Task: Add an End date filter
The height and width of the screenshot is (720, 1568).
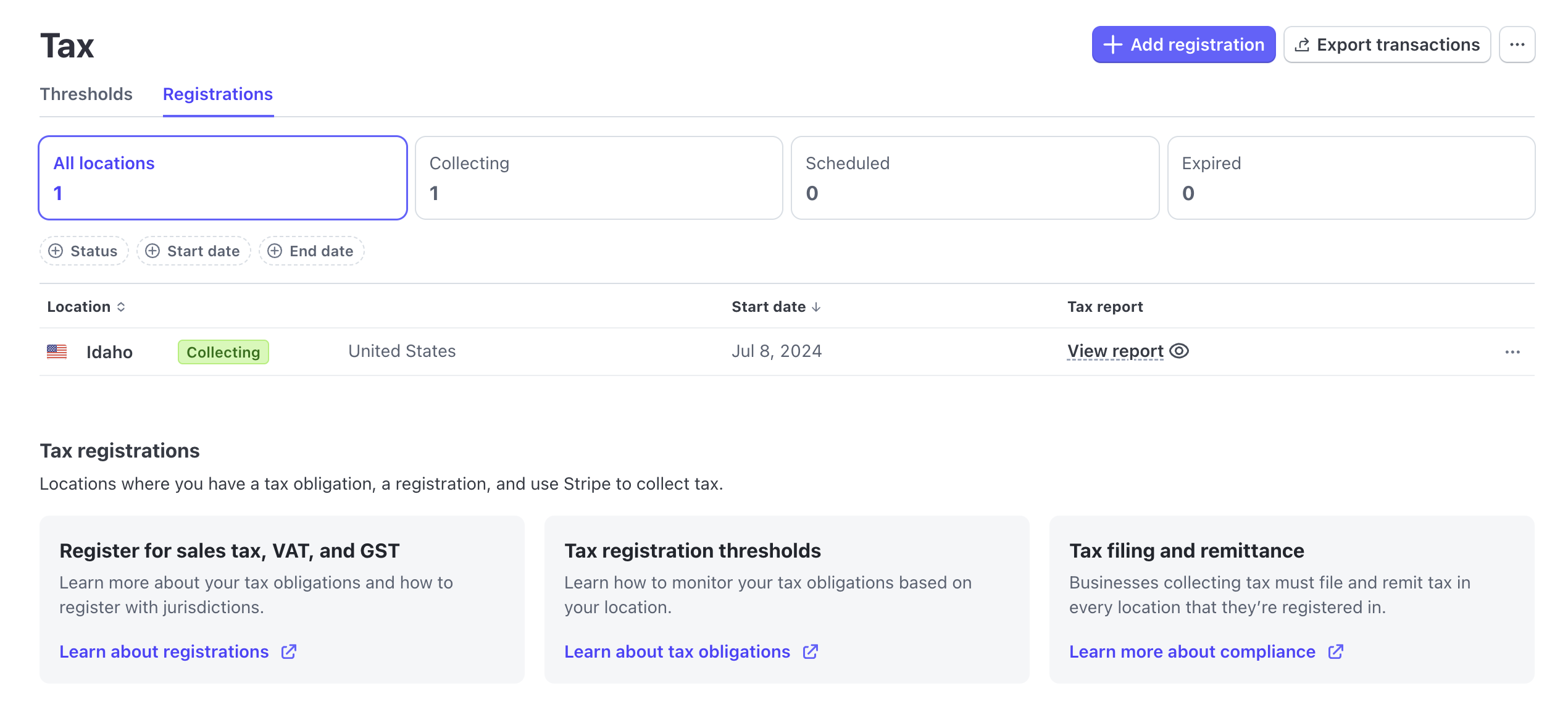Action: [311, 251]
